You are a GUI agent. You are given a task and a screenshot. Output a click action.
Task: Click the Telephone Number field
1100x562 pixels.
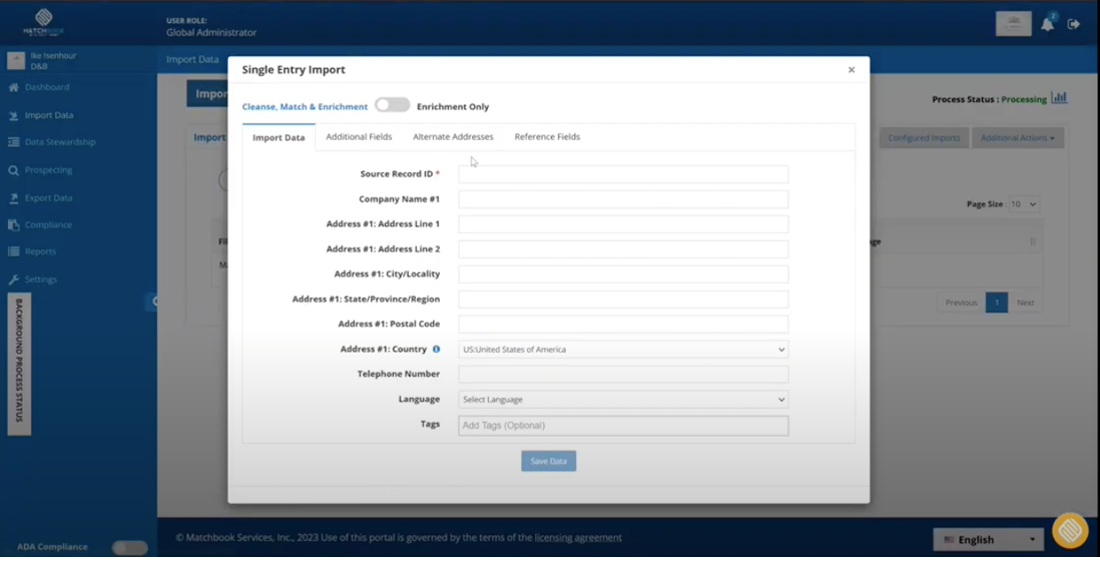[623, 375]
